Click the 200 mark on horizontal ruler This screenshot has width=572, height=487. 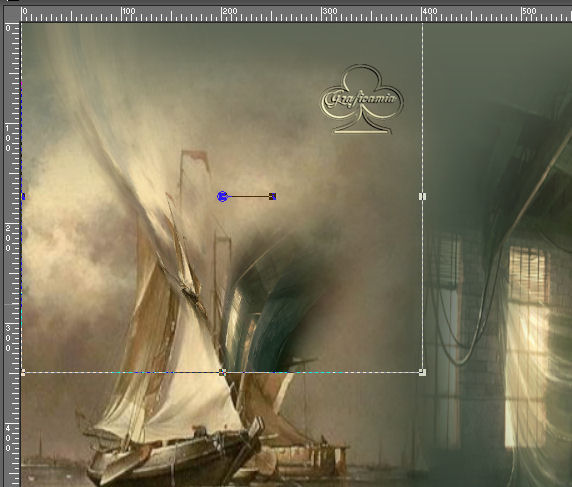click(229, 11)
